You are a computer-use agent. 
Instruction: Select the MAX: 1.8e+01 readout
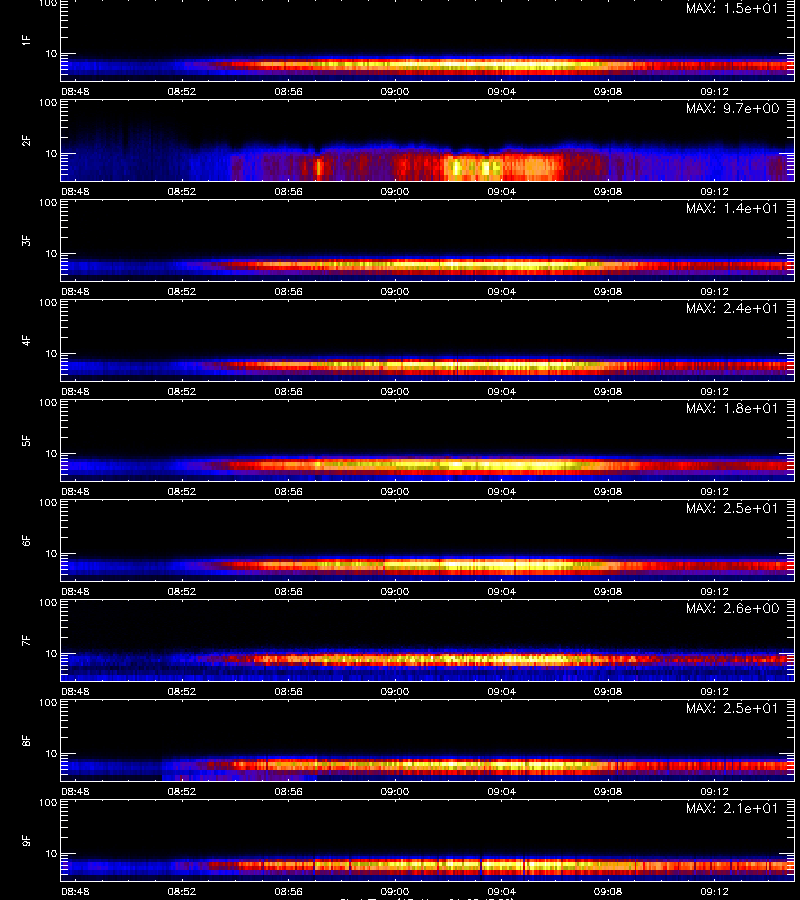[732, 408]
